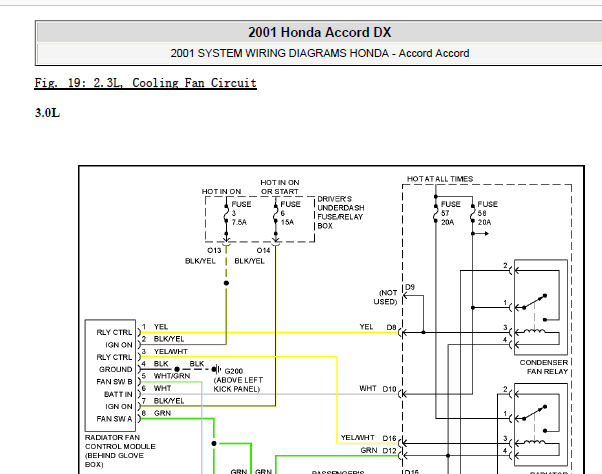Click the 'D8' terminal label
602x474 pixels.
[391, 327]
